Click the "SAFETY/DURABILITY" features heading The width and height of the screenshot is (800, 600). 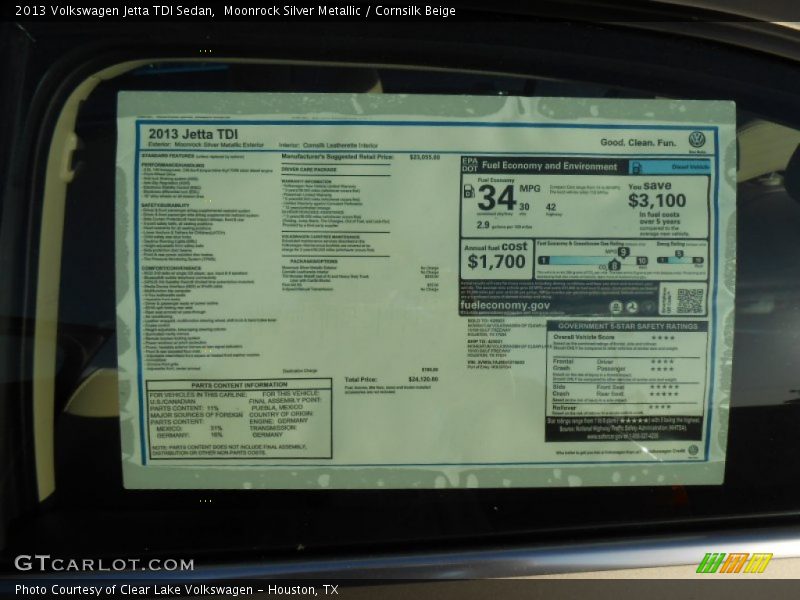coord(165,205)
